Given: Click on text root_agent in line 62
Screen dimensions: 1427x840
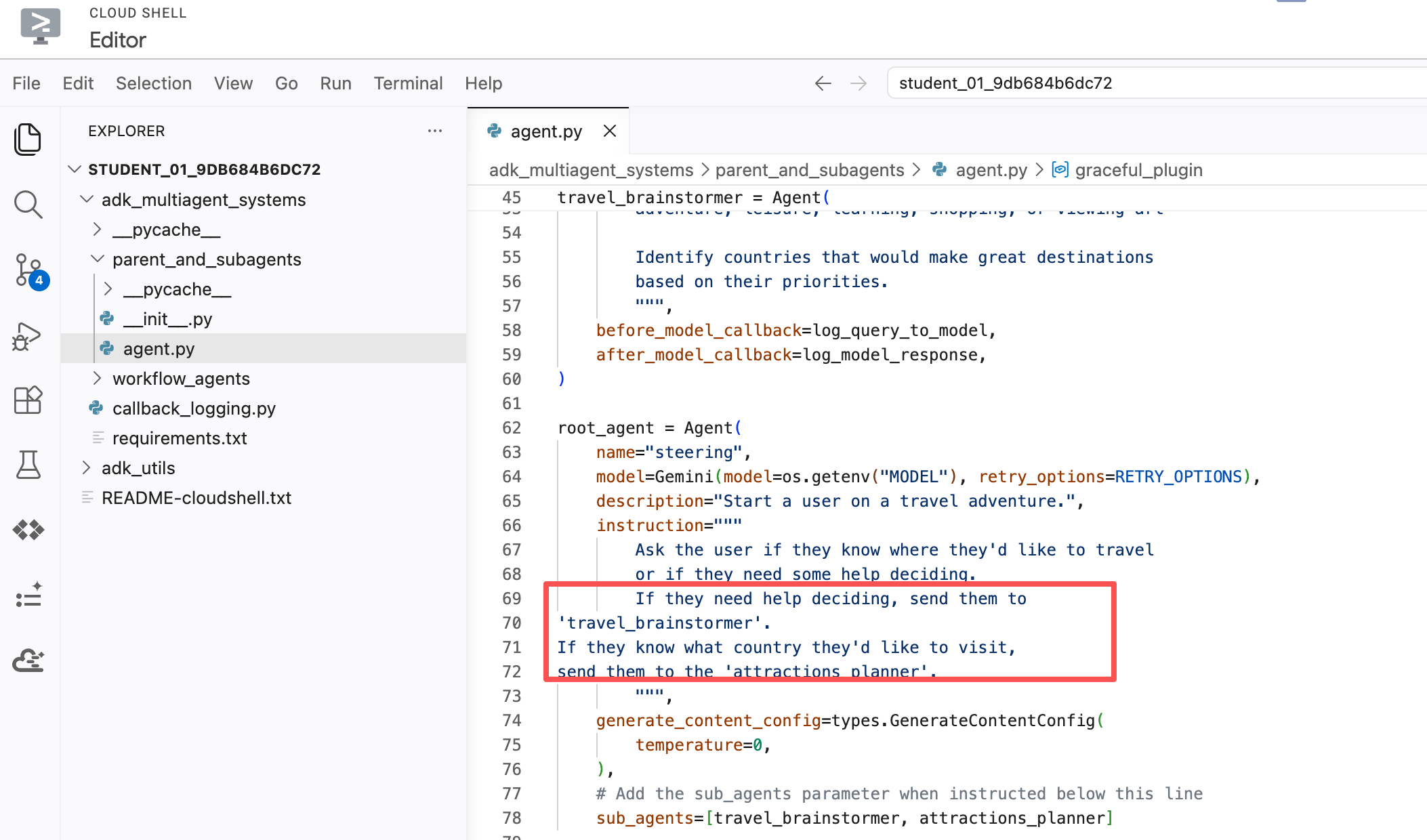Looking at the screenshot, I should tap(606, 427).
